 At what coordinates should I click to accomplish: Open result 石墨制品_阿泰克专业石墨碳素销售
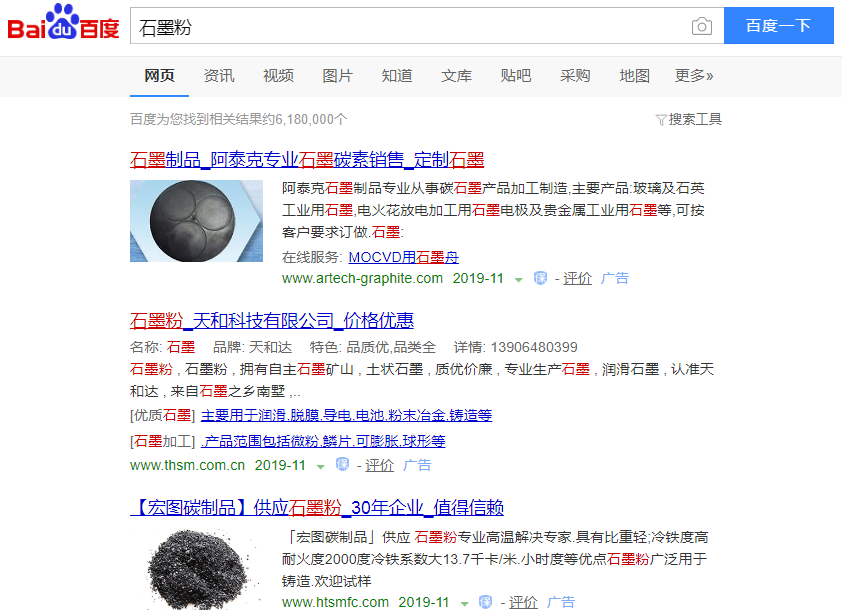307,160
